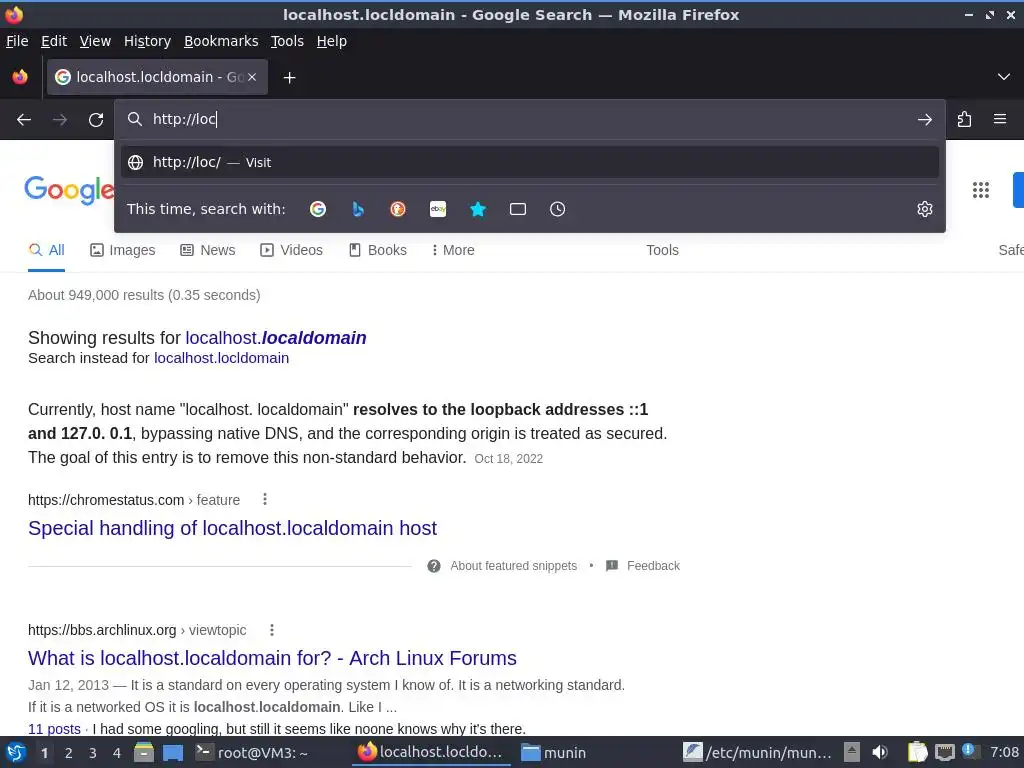This screenshot has width=1024, height=768.
Task: Search this time with eBay
Action: pyautogui.click(x=438, y=209)
